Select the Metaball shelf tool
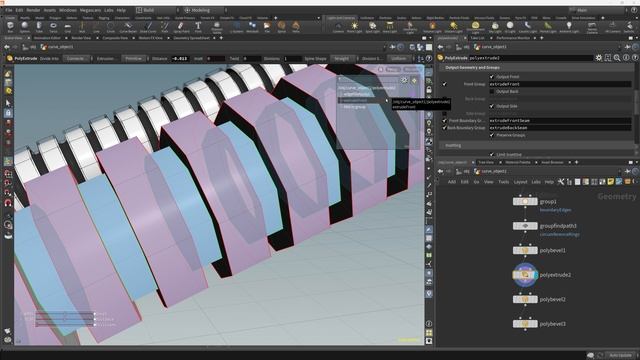640x360 pixels. (252, 27)
